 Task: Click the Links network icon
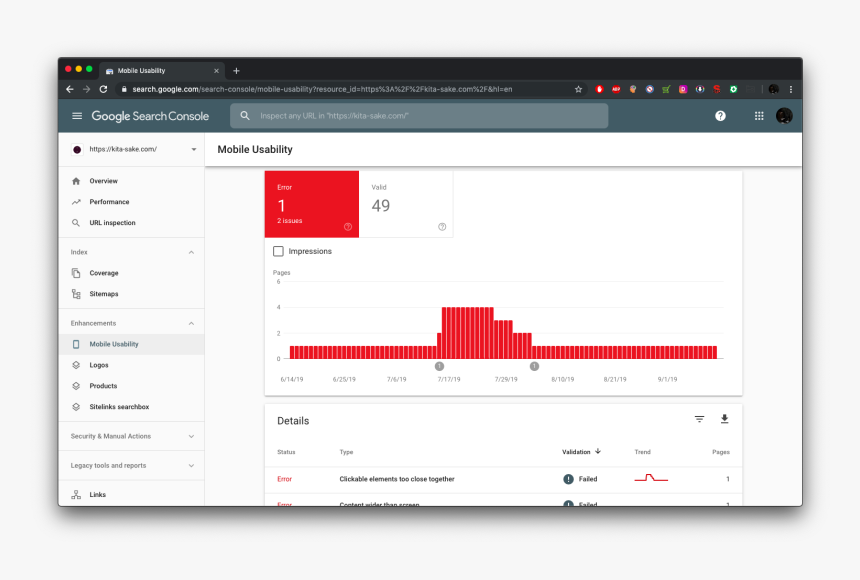(x=76, y=494)
